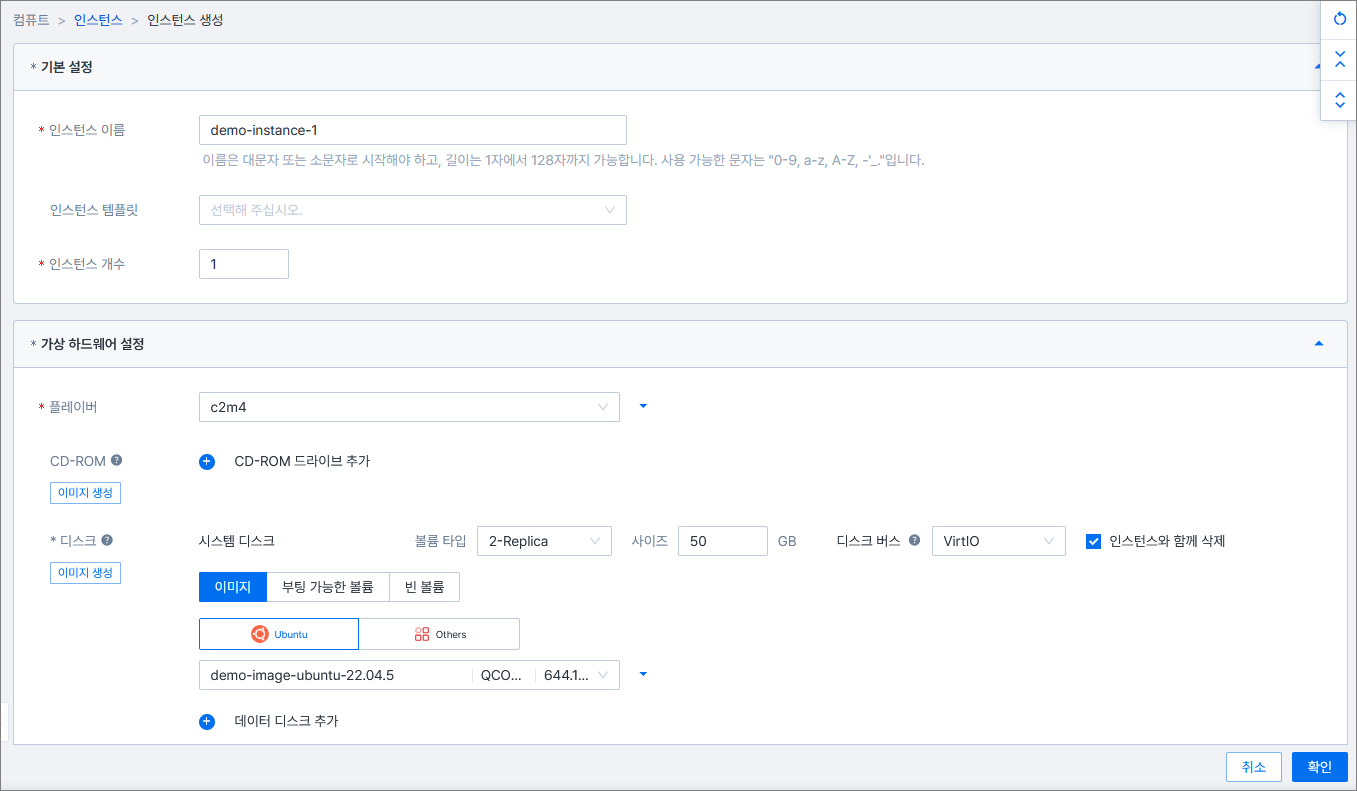Open the VirtIO disk bus dropdown
This screenshot has width=1357, height=791.
(998, 541)
